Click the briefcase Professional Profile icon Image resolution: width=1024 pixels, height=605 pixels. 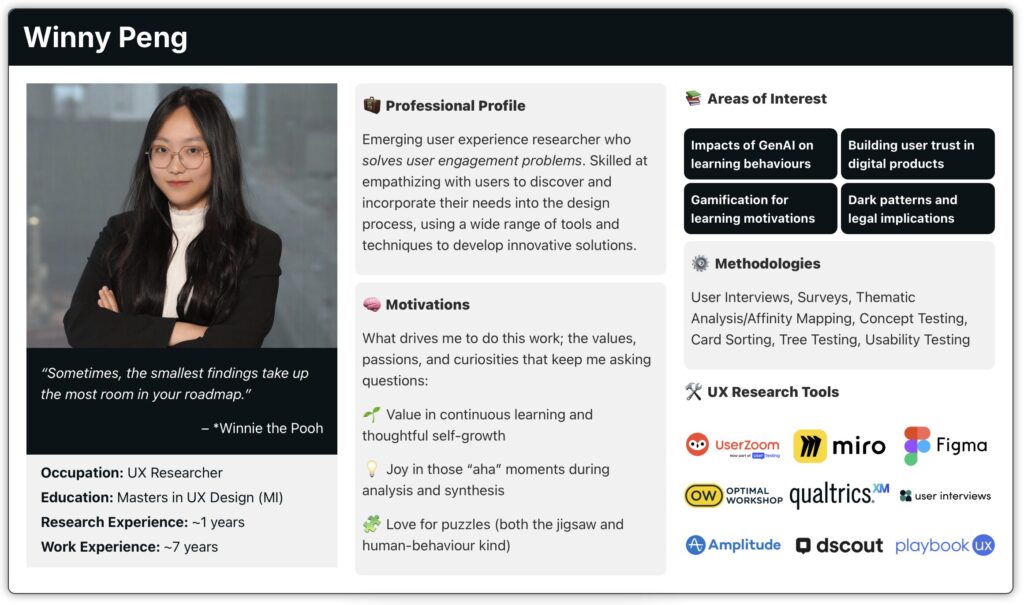coord(370,105)
